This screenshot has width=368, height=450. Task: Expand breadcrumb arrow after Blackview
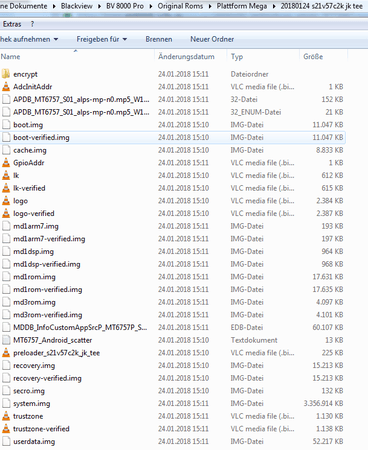pyautogui.click(x=99, y=6)
